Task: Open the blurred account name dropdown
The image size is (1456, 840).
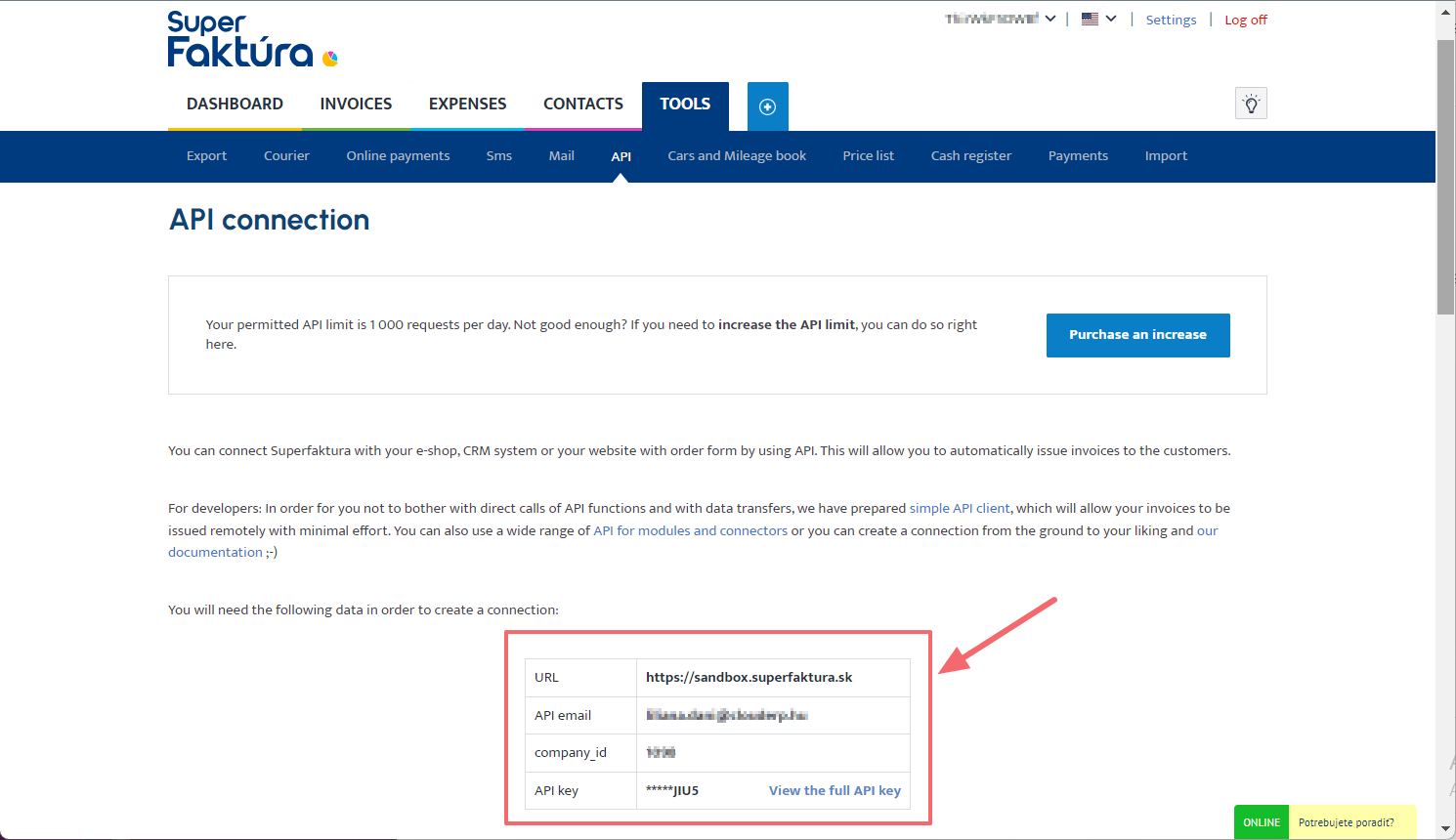Action: click(x=1000, y=19)
